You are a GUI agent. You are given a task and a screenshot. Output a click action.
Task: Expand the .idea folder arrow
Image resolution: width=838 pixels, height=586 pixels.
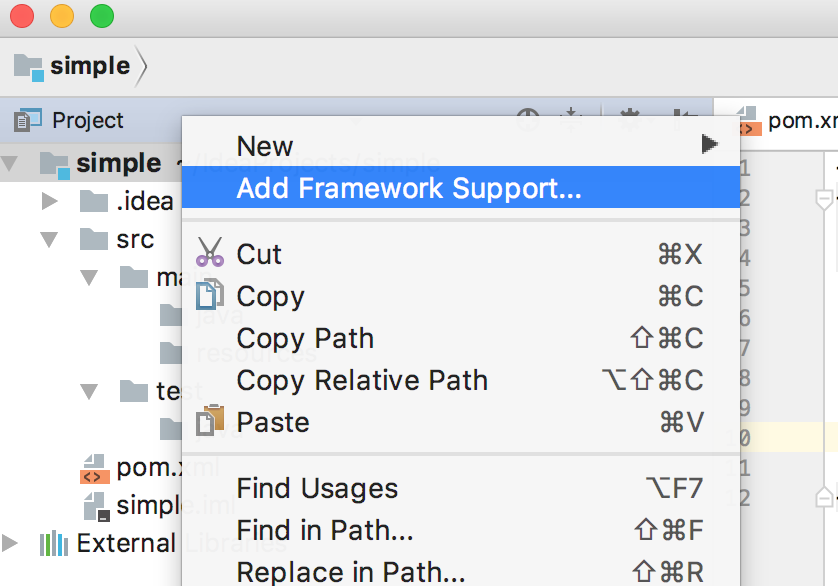49,201
